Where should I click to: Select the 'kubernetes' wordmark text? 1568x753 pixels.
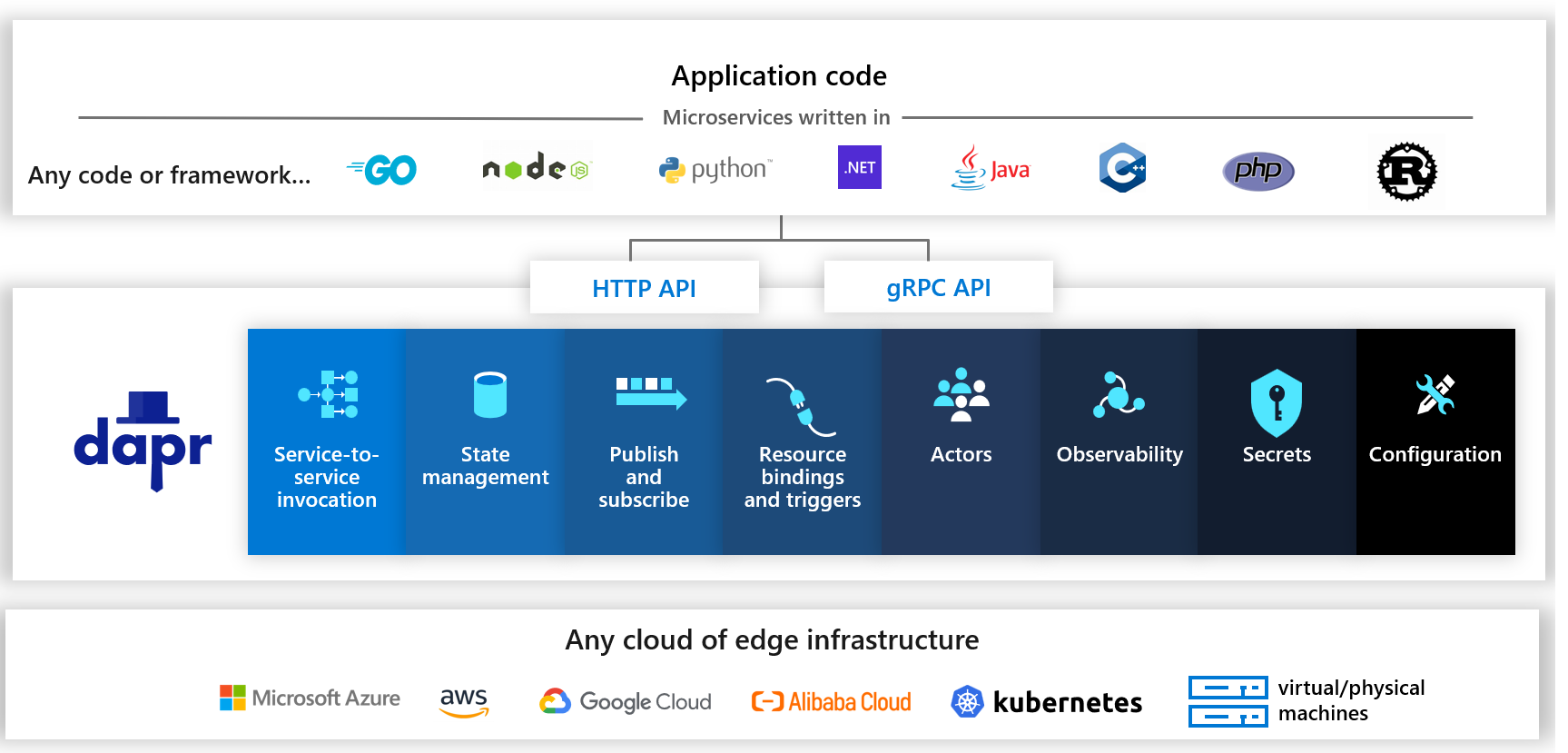[1068, 702]
